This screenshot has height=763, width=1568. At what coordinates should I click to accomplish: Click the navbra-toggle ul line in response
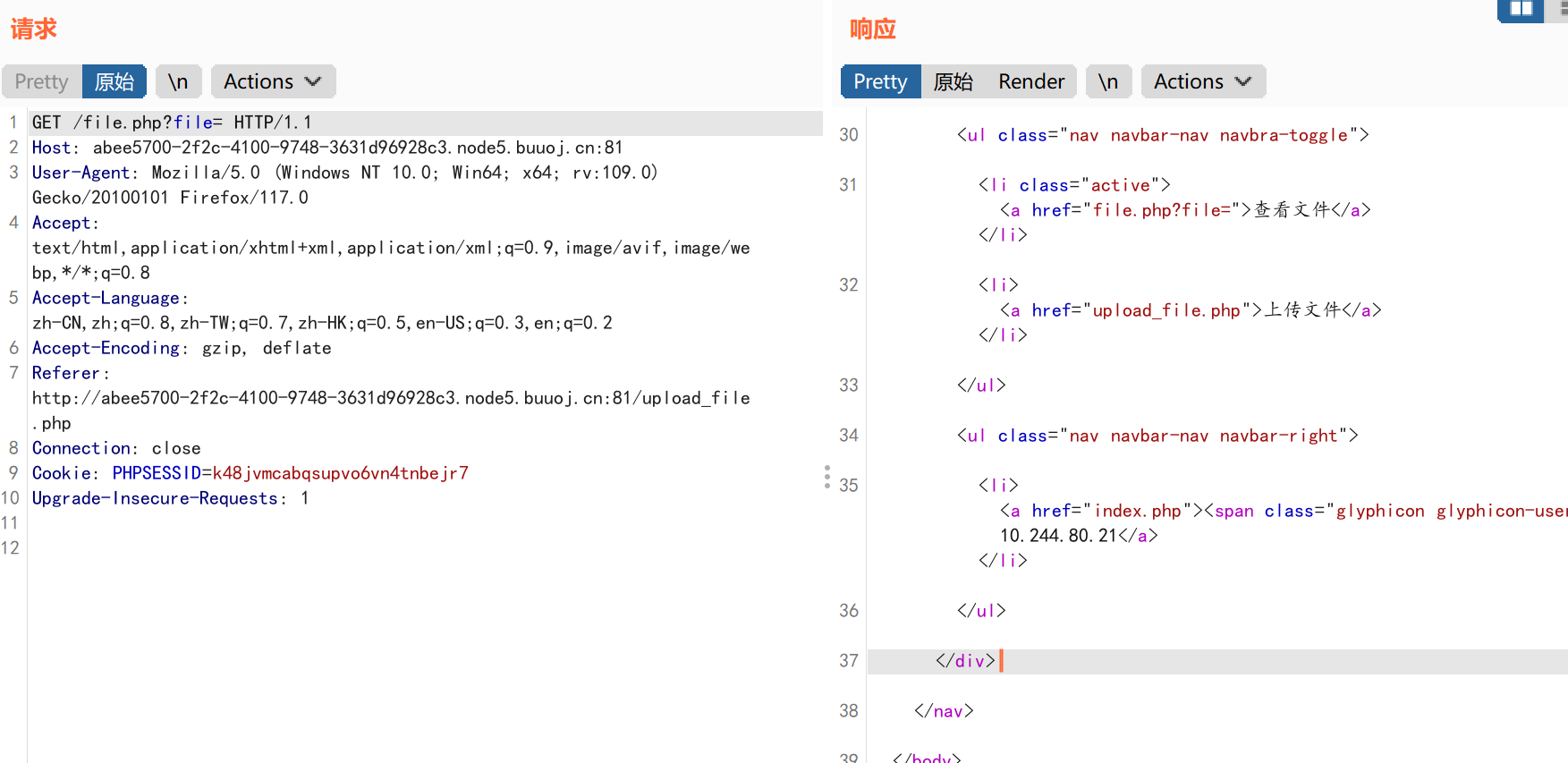coord(1163,135)
